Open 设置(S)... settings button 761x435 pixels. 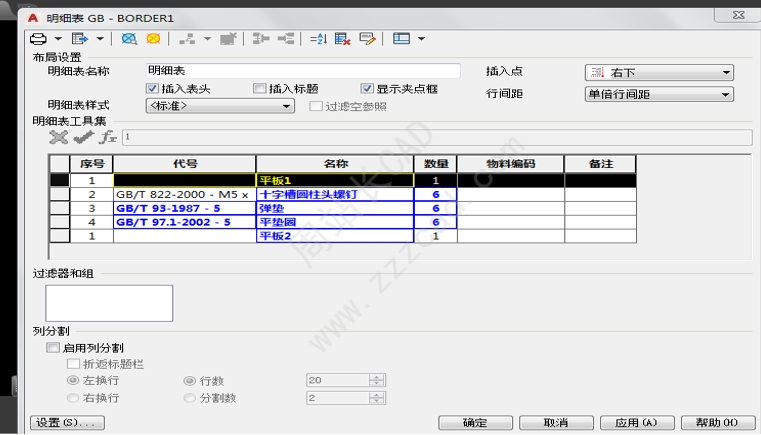(x=67, y=423)
